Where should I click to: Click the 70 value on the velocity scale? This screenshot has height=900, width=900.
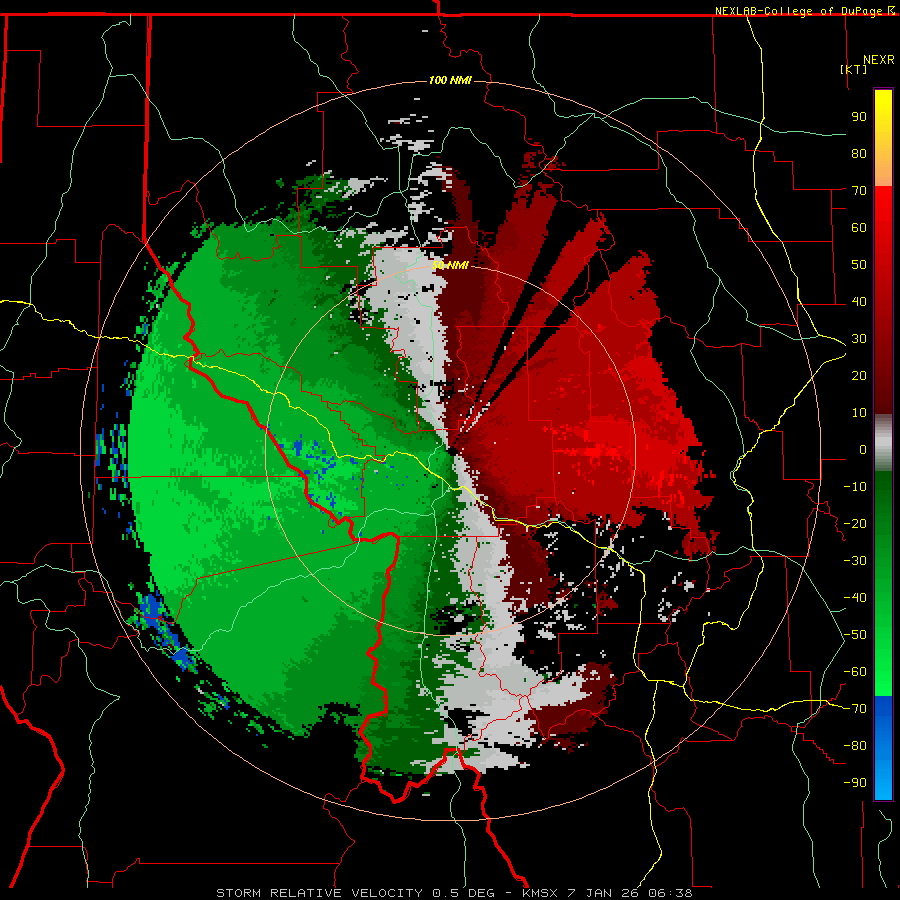point(859,191)
